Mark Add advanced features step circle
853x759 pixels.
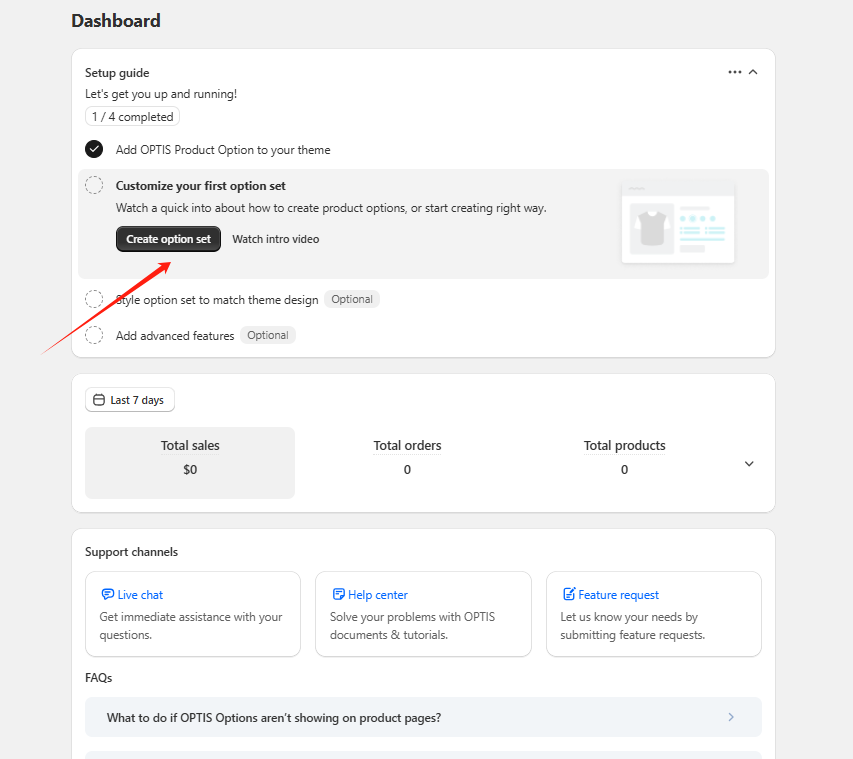[94, 335]
